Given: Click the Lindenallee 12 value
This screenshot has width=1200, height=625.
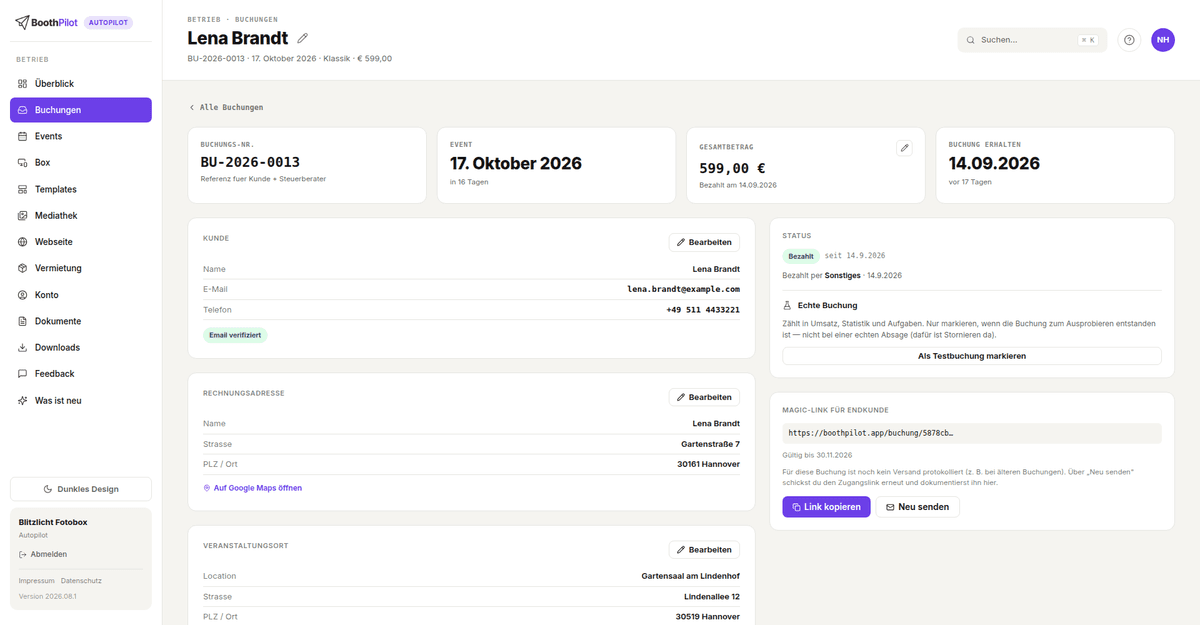Looking at the screenshot, I should click(712, 596).
